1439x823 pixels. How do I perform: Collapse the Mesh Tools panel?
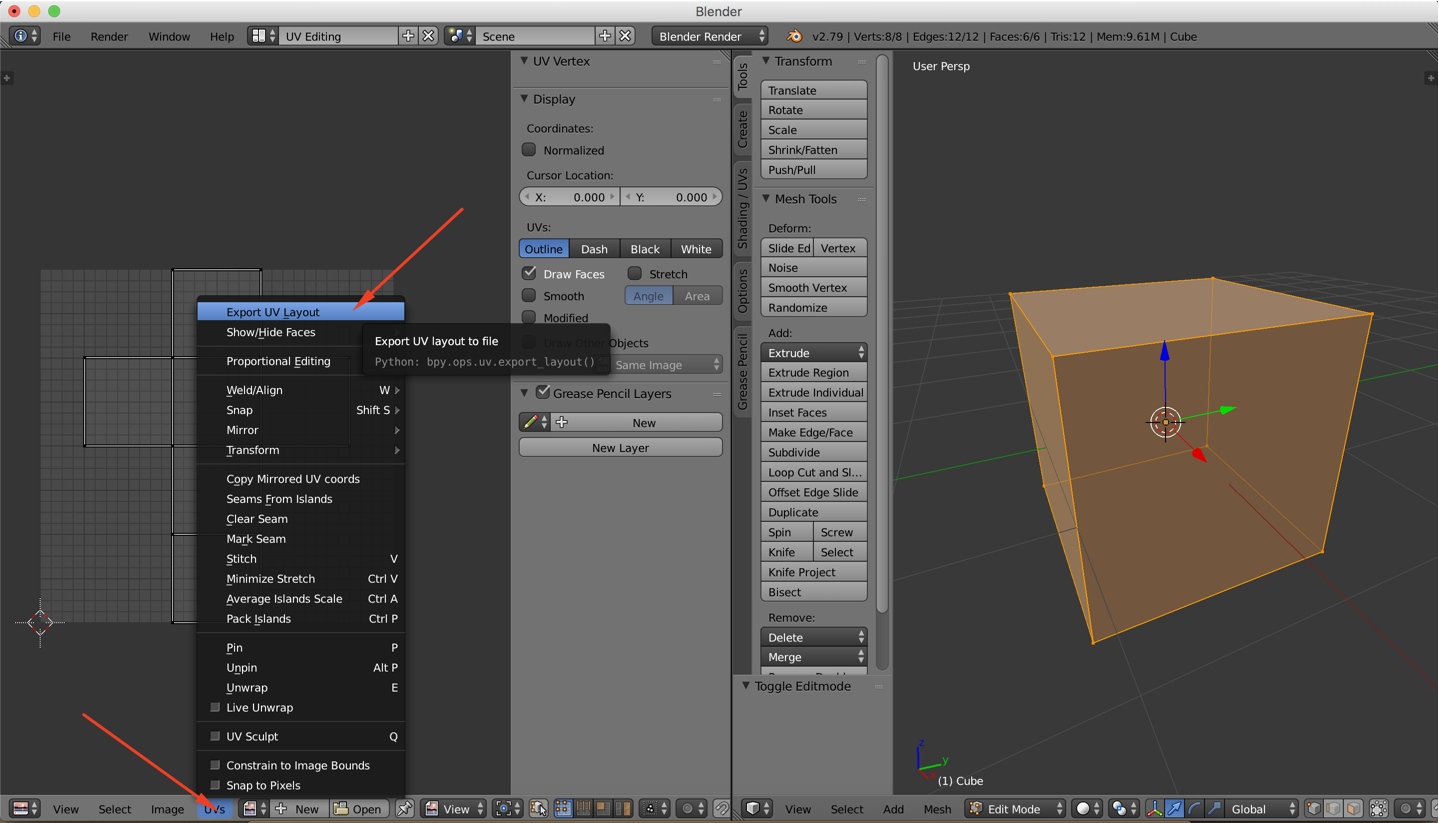pyautogui.click(x=767, y=199)
